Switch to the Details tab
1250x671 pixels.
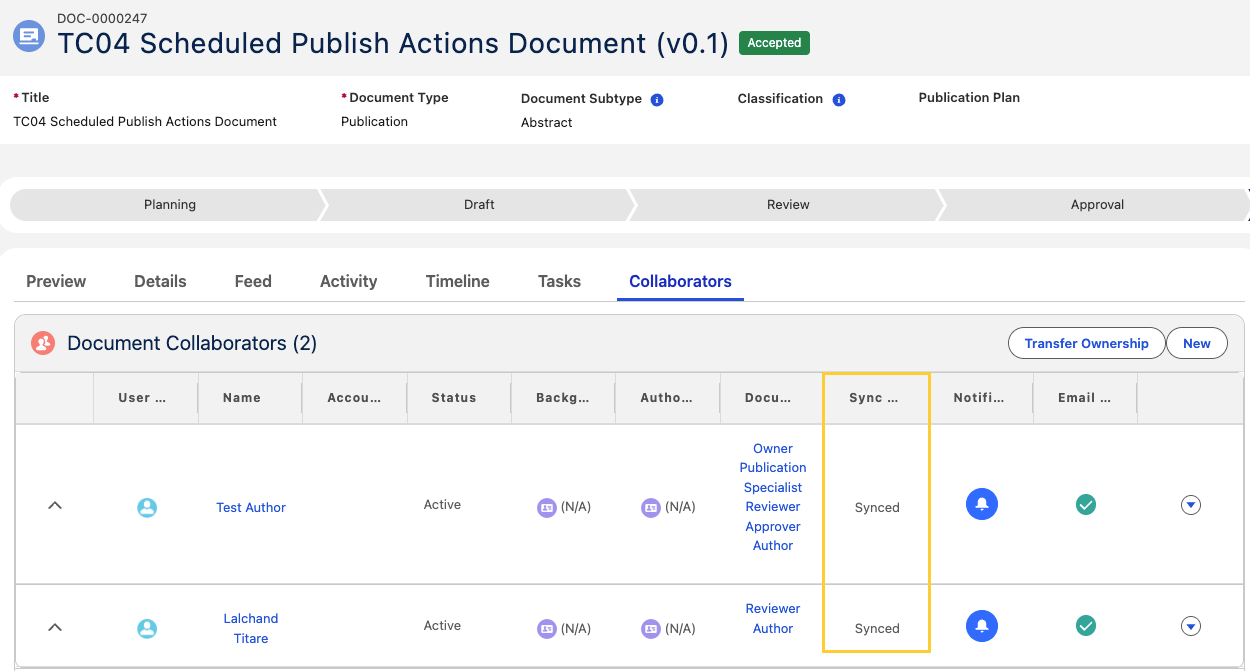click(160, 281)
